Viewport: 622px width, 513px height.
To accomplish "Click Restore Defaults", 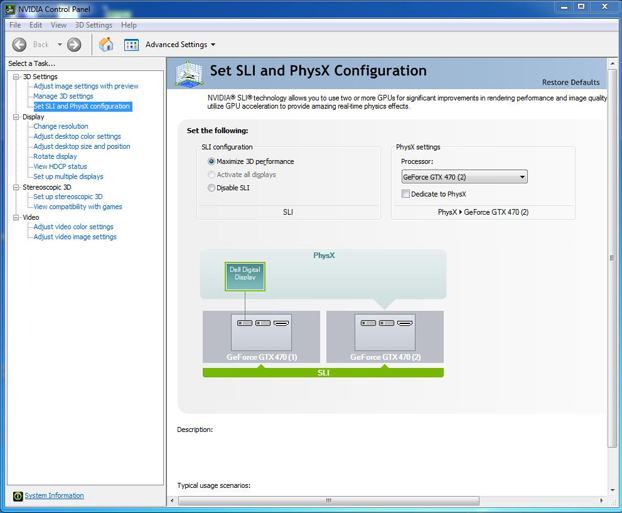I will pyautogui.click(x=571, y=82).
